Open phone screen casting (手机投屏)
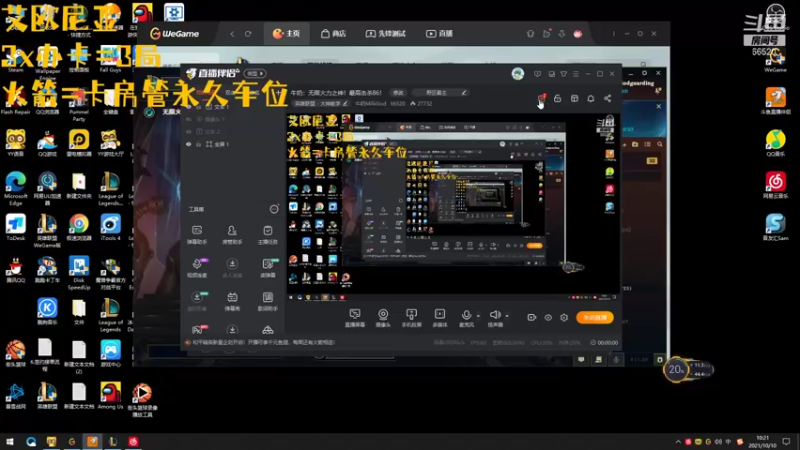Image resolution: width=800 pixels, height=450 pixels. (411, 317)
